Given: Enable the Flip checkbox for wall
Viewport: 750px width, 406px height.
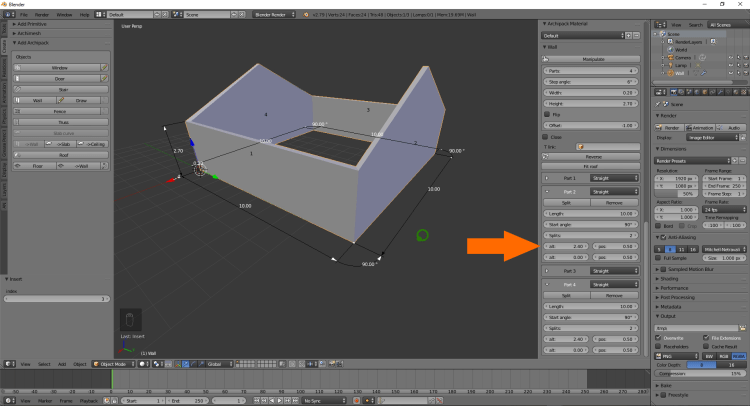Looking at the screenshot, I should (x=545, y=115).
